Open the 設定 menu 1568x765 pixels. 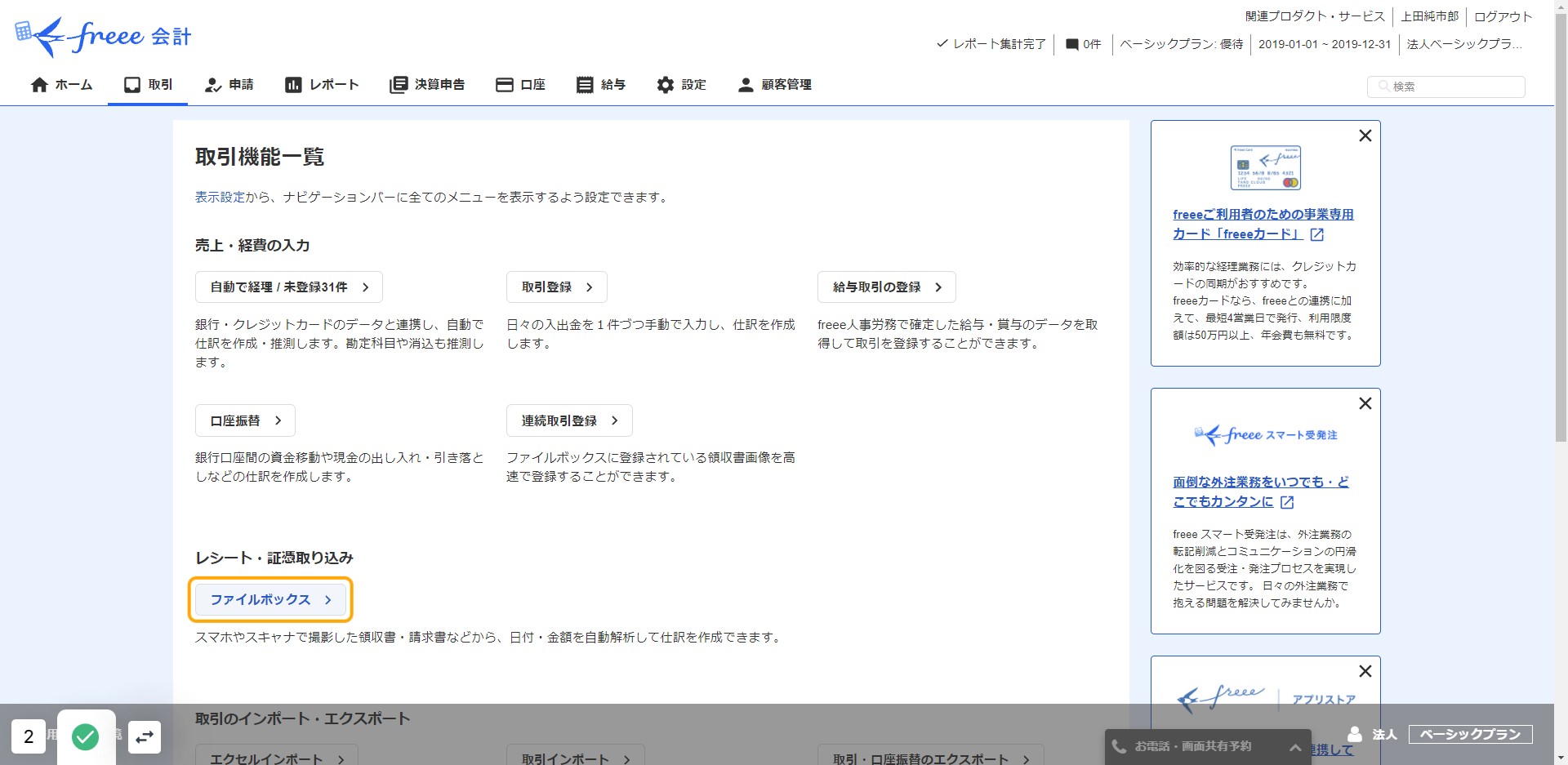click(x=681, y=85)
